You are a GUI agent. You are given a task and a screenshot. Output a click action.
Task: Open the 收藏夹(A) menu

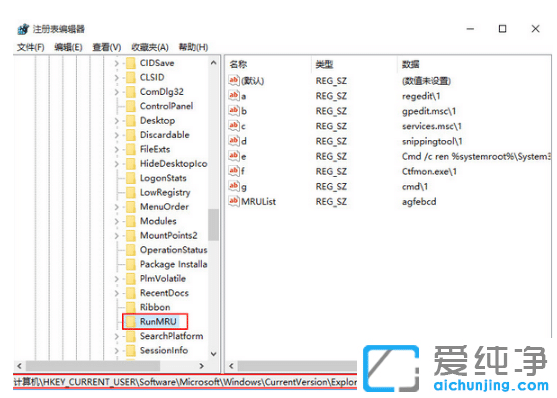150,47
